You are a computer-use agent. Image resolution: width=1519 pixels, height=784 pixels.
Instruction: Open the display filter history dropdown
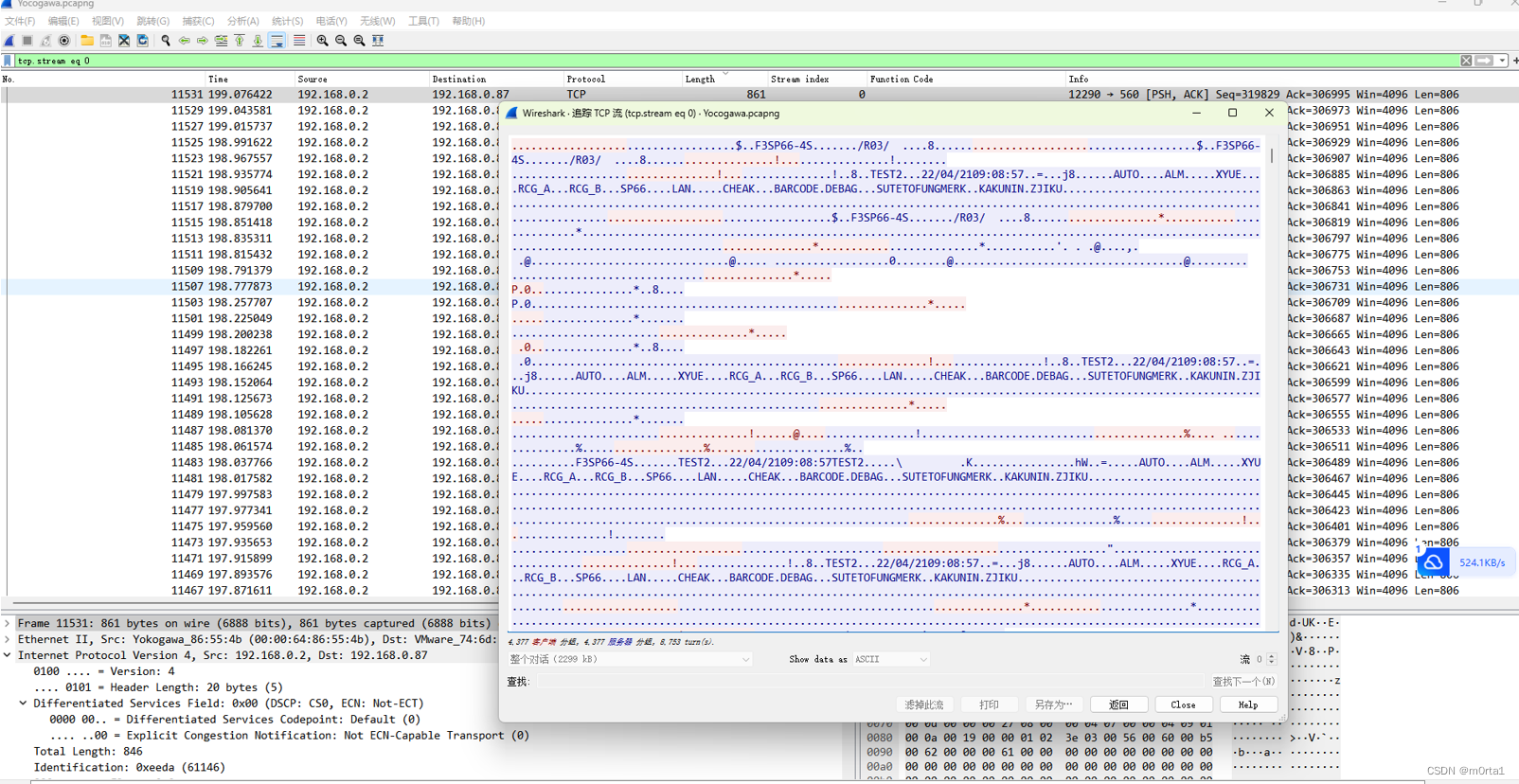click(x=1502, y=61)
